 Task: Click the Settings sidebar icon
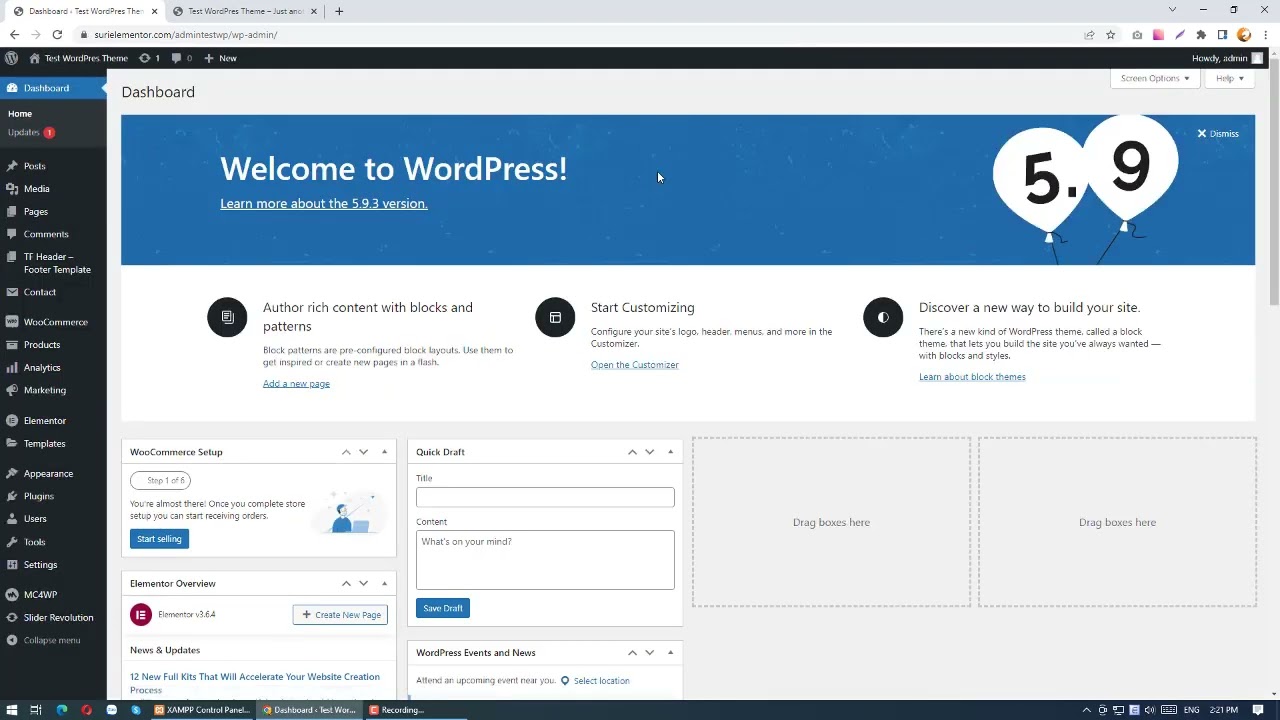click(12, 565)
